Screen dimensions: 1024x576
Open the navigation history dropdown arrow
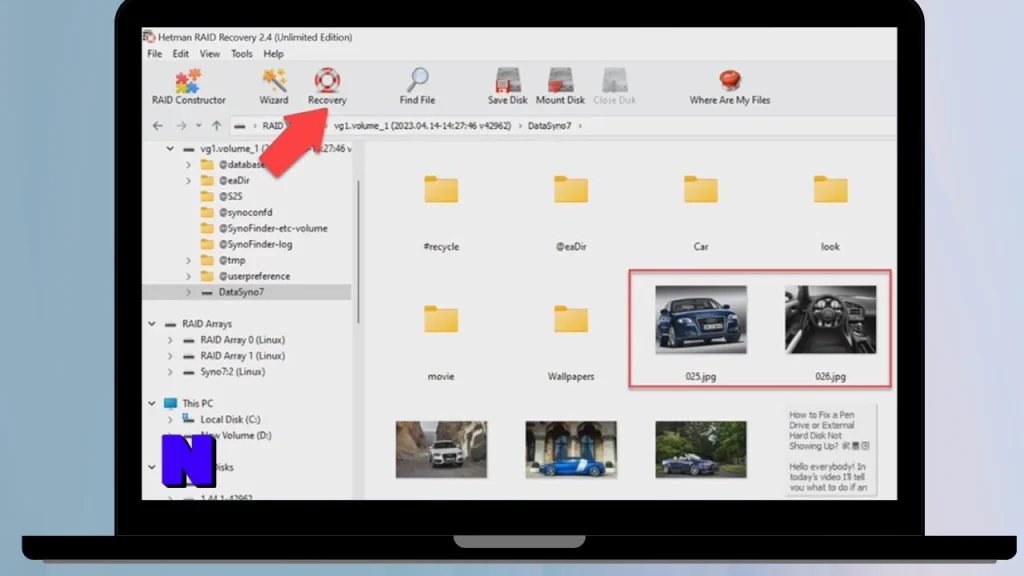(199, 125)
